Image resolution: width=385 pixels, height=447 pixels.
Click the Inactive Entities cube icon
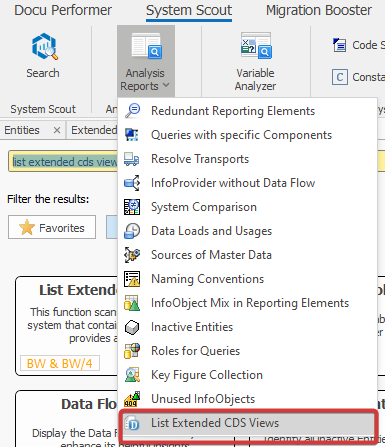coord(132,327)
